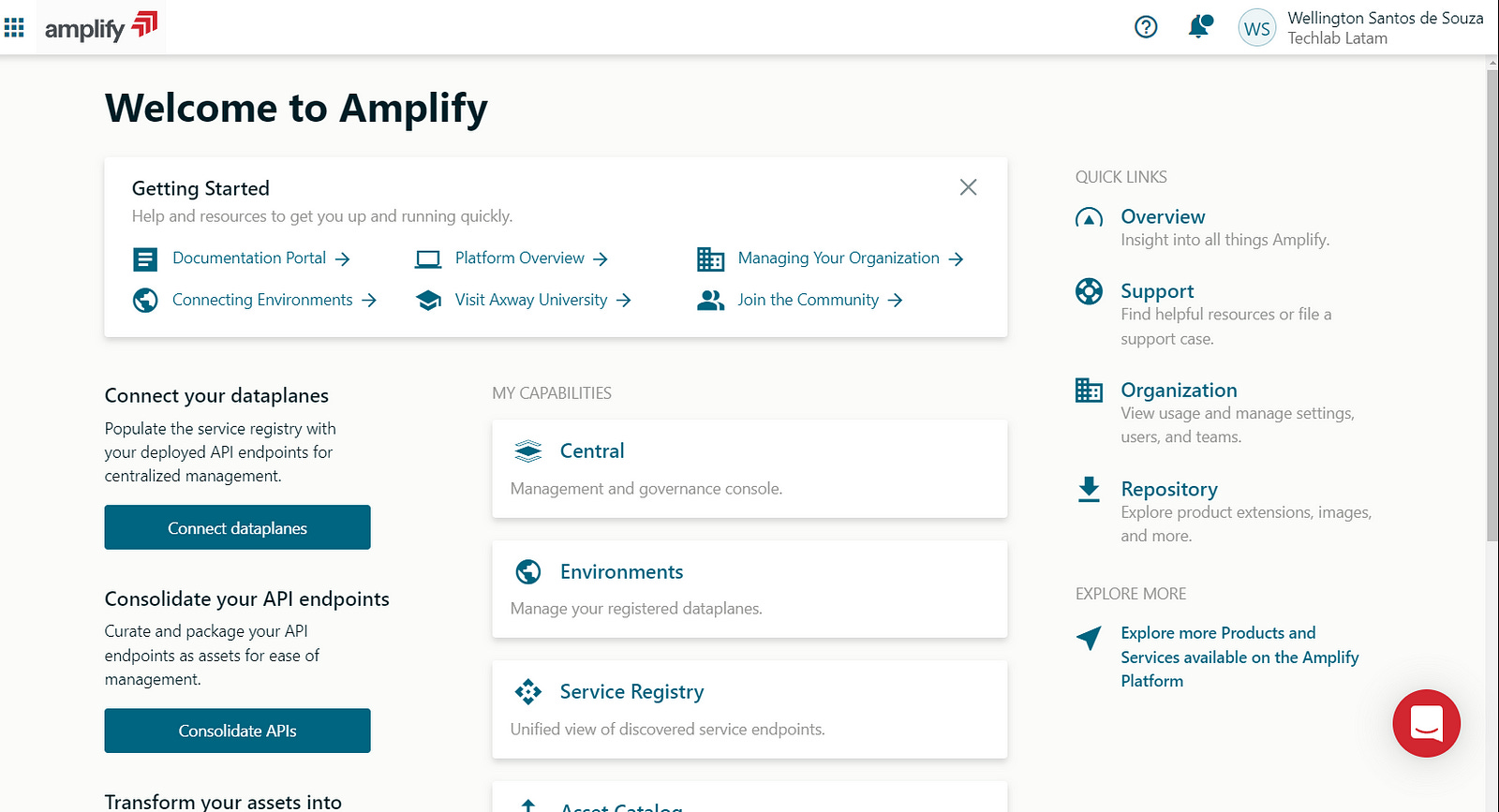Click the MY CAPABILITIES section label
This screenshot has width=1499, height=812.
552,393
